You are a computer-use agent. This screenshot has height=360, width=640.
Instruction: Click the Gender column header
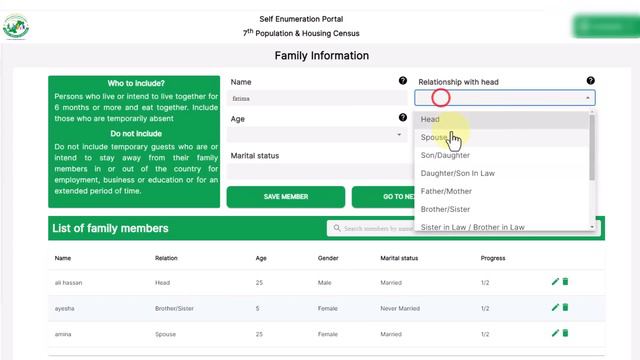point(328,258)
